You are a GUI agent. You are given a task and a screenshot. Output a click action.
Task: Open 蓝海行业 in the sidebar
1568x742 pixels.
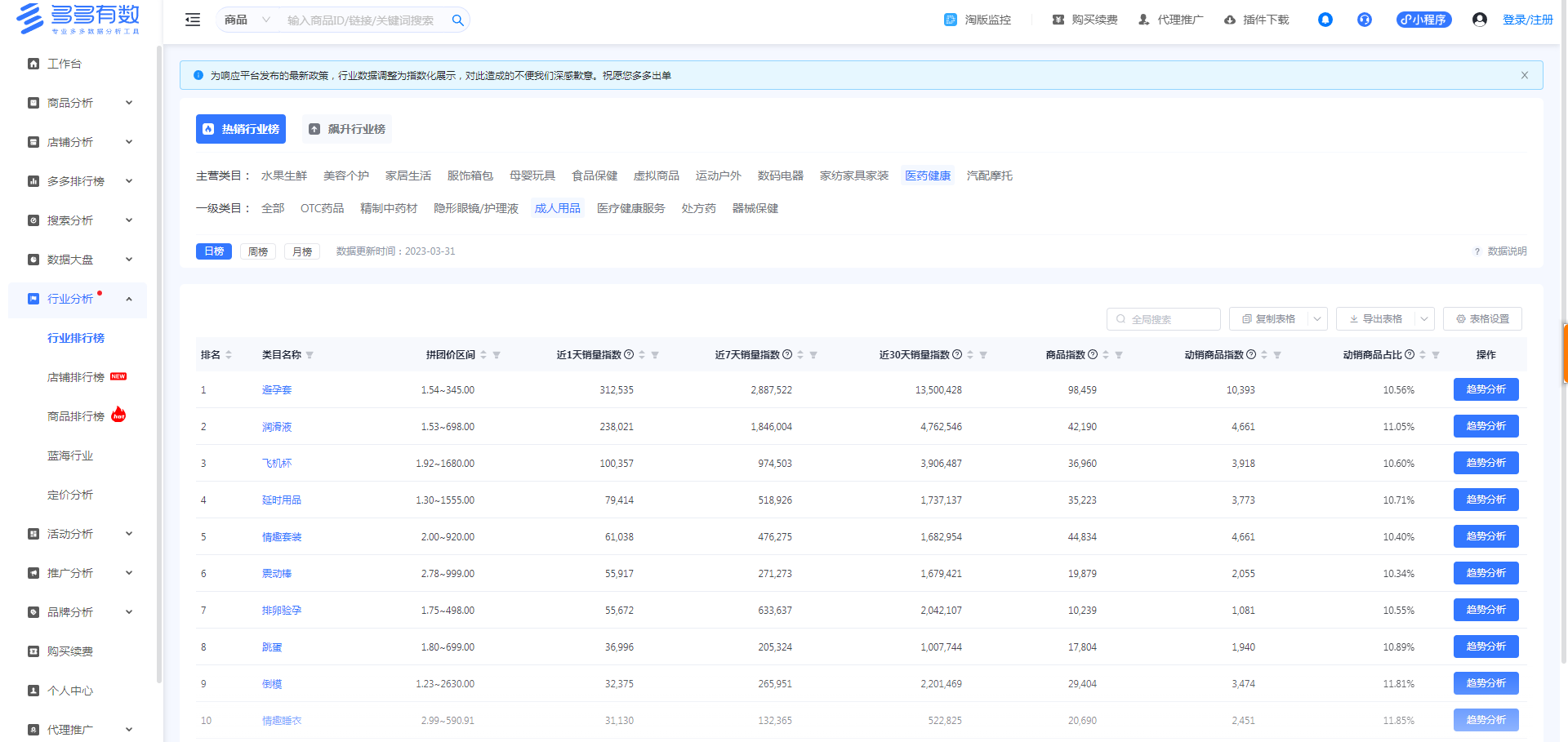click(70, 455)
